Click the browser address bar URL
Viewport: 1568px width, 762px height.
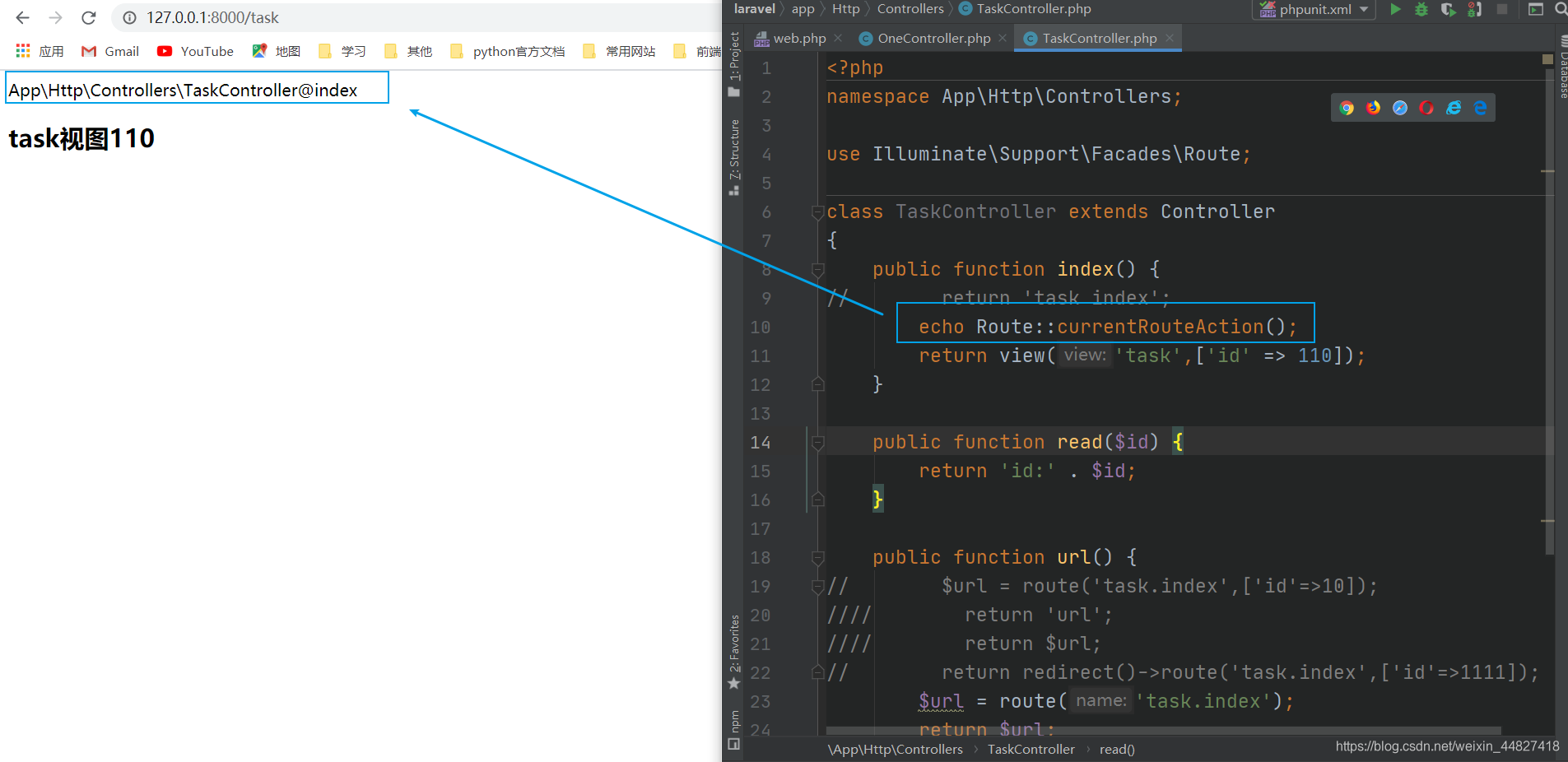pyautogui.click(x=212, y=17)
